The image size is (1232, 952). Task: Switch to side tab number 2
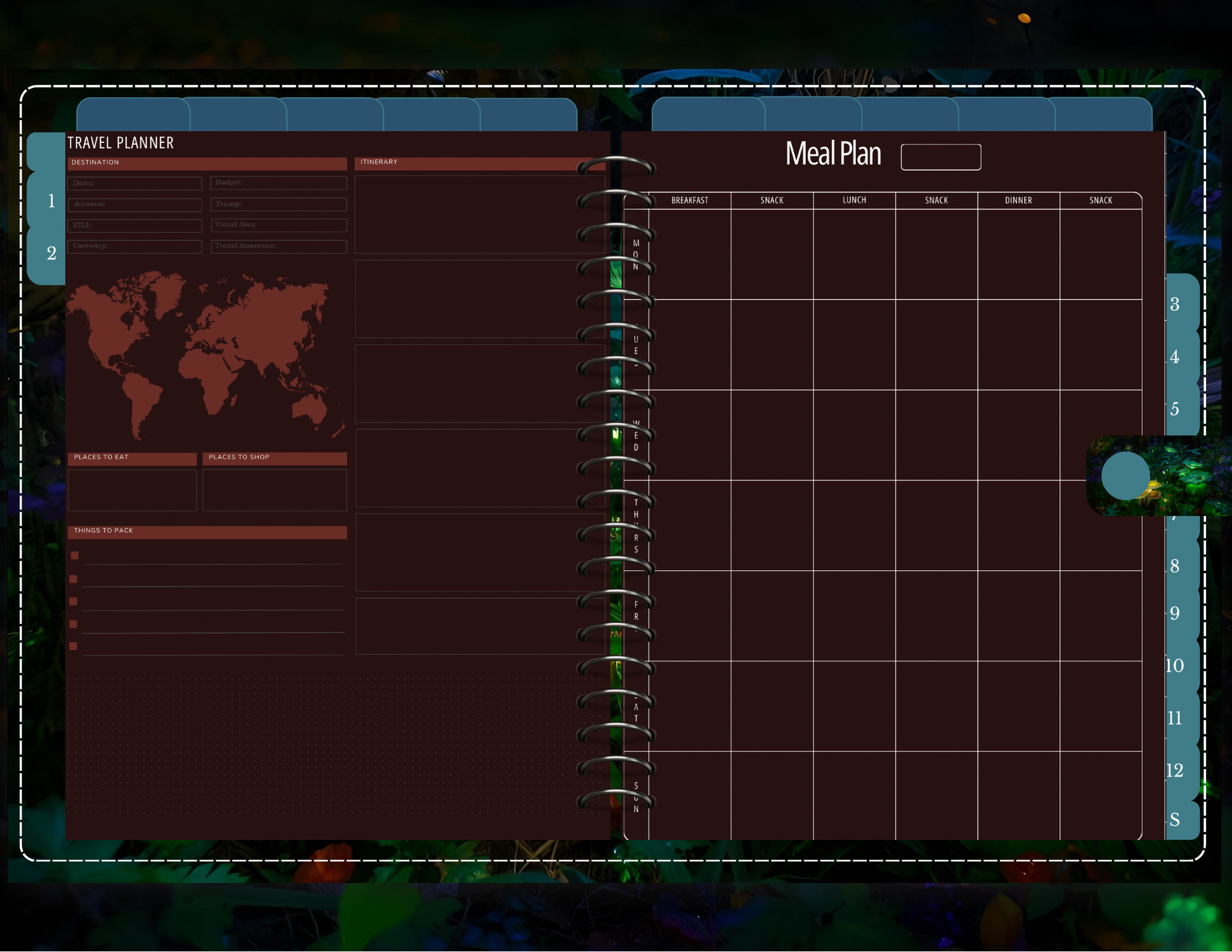(x=51, y=253)
